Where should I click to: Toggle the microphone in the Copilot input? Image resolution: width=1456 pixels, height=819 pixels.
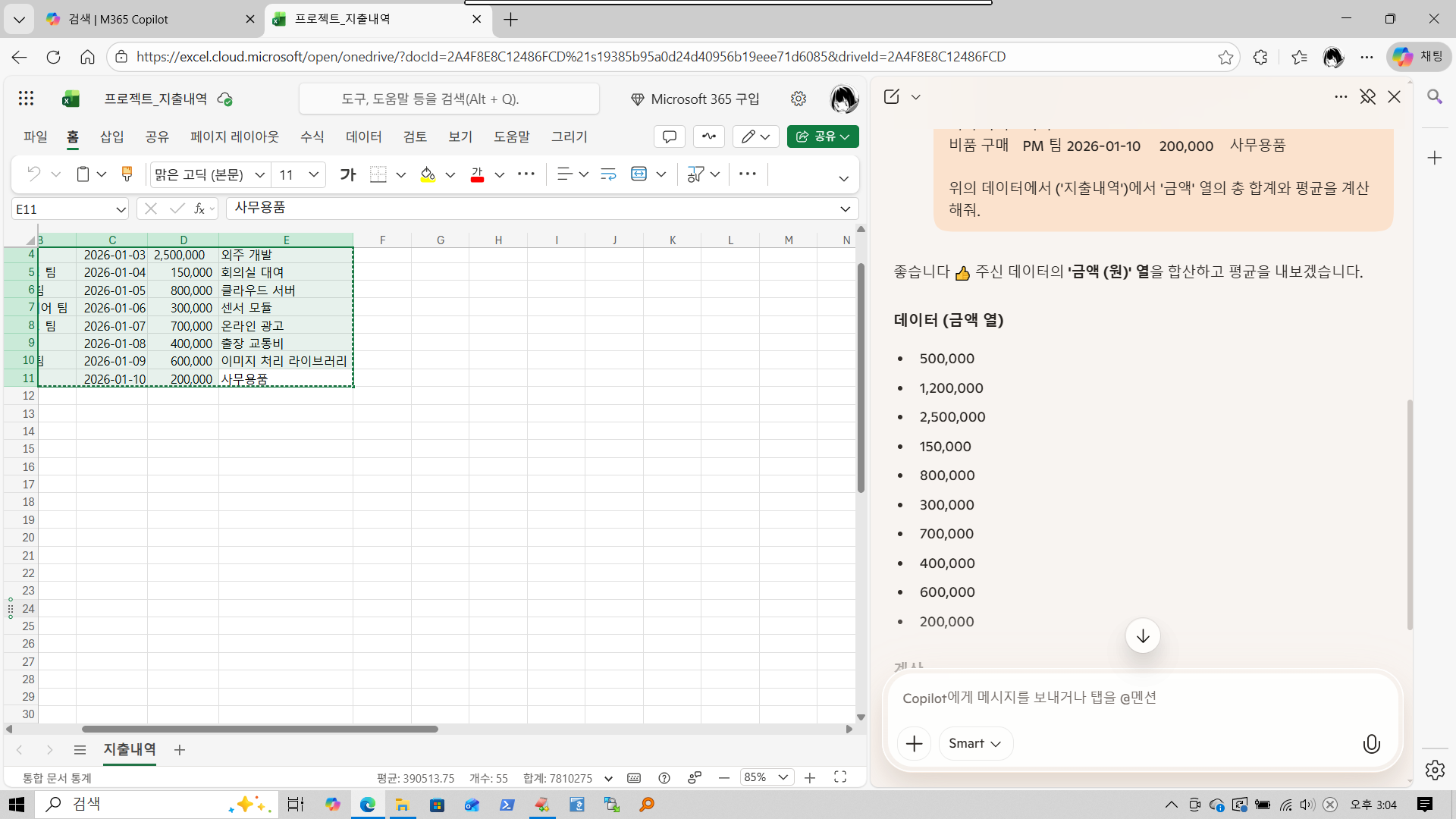point(1371,743)
